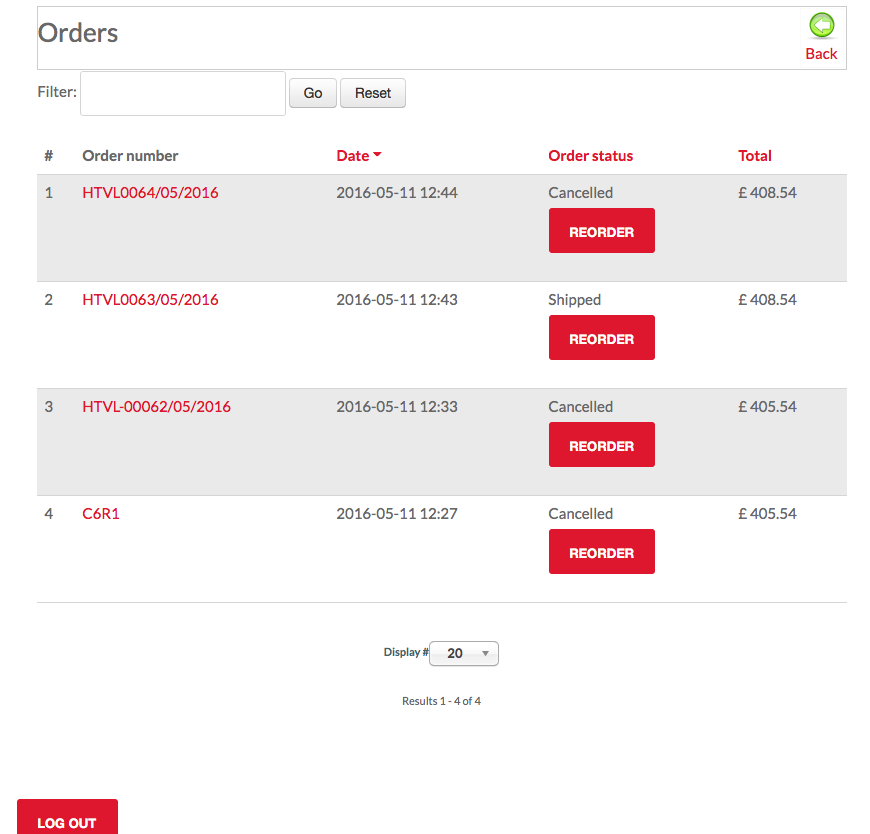This screenshot has height=834, width=870.
Task: Click Cancelled status of order HTVL0064/05/2016
Action: (580, 193)
